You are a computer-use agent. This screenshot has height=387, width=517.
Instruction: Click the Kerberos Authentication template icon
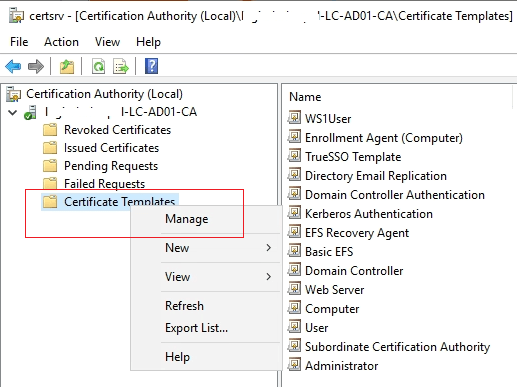pyautogui.click(x=294, y=212)
